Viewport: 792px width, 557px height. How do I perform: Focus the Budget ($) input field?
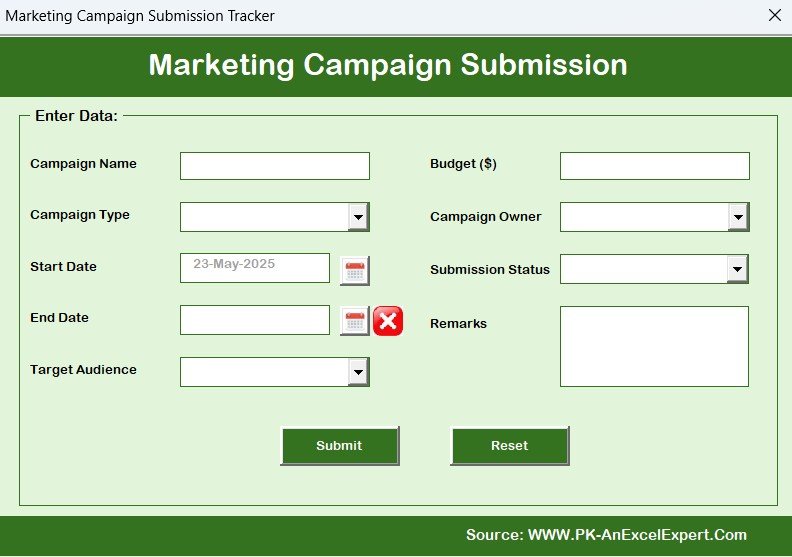tap(655, 166)
